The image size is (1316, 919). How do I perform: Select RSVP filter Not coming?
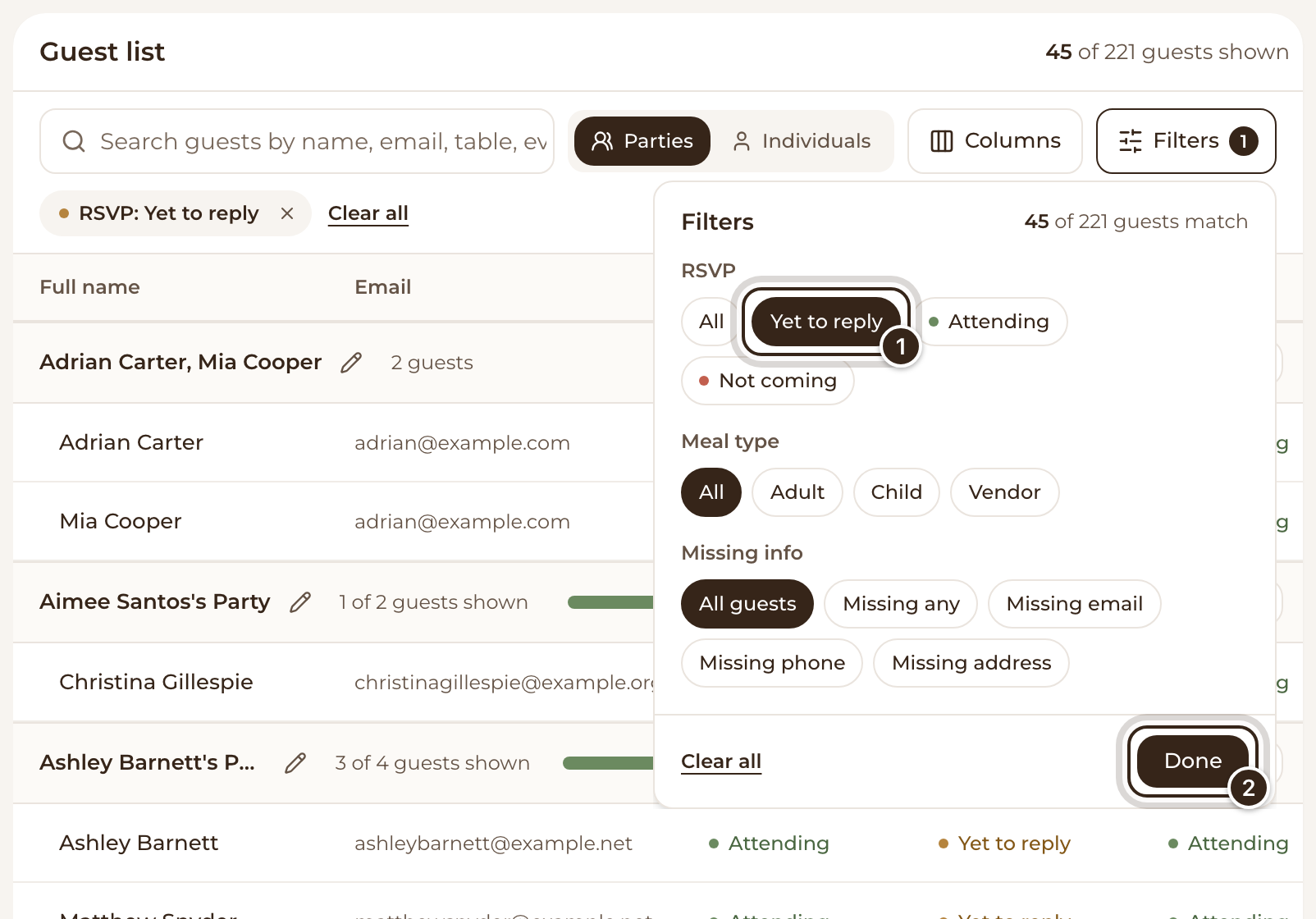(x=768, y=381)
